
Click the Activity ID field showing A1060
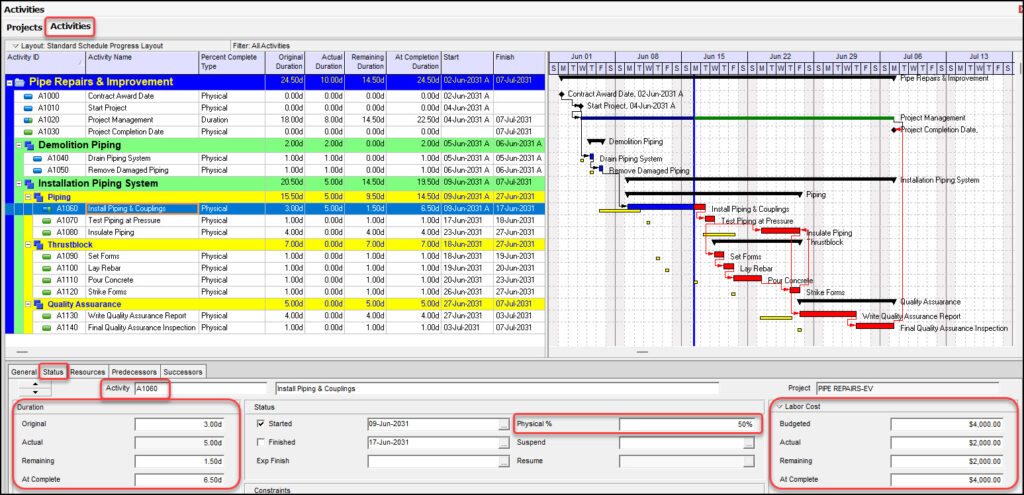200,389
